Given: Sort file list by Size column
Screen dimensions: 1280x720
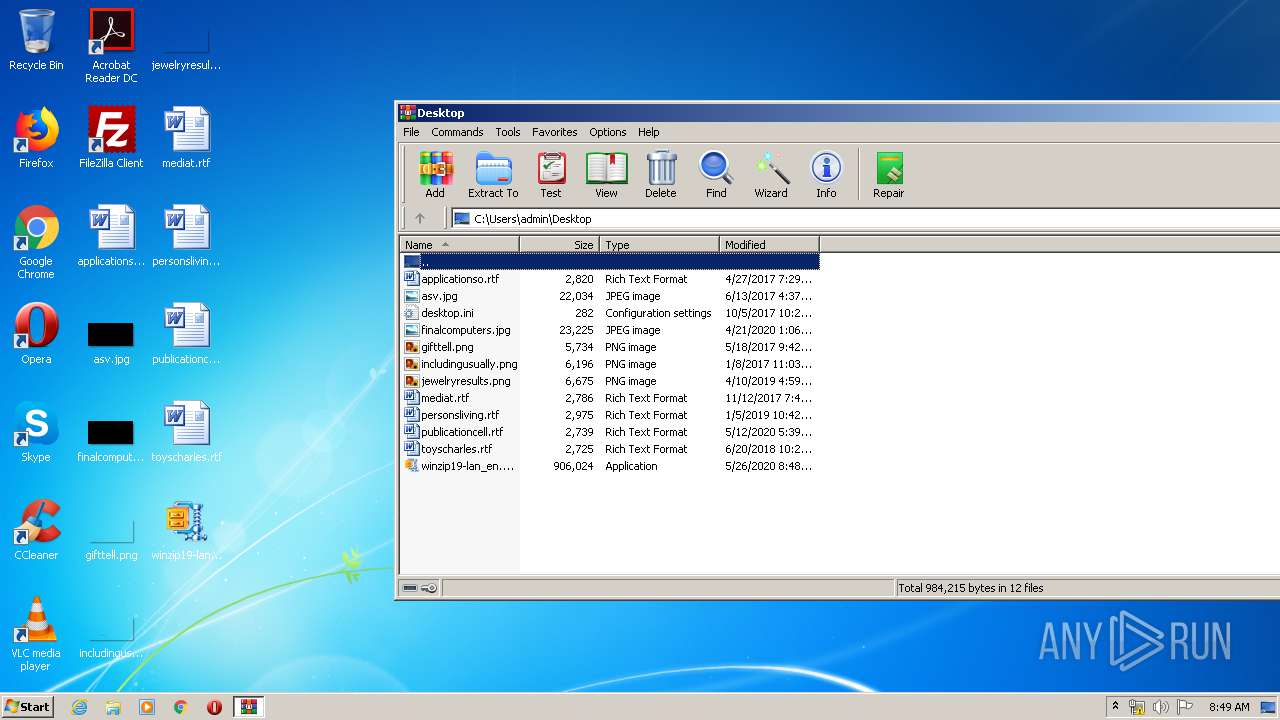Looking at the screenshot, I should 560,244.
